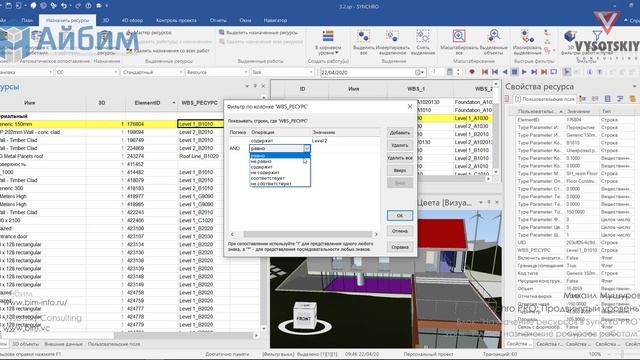Open 3D фильтры cube icon

click(570, 36)
